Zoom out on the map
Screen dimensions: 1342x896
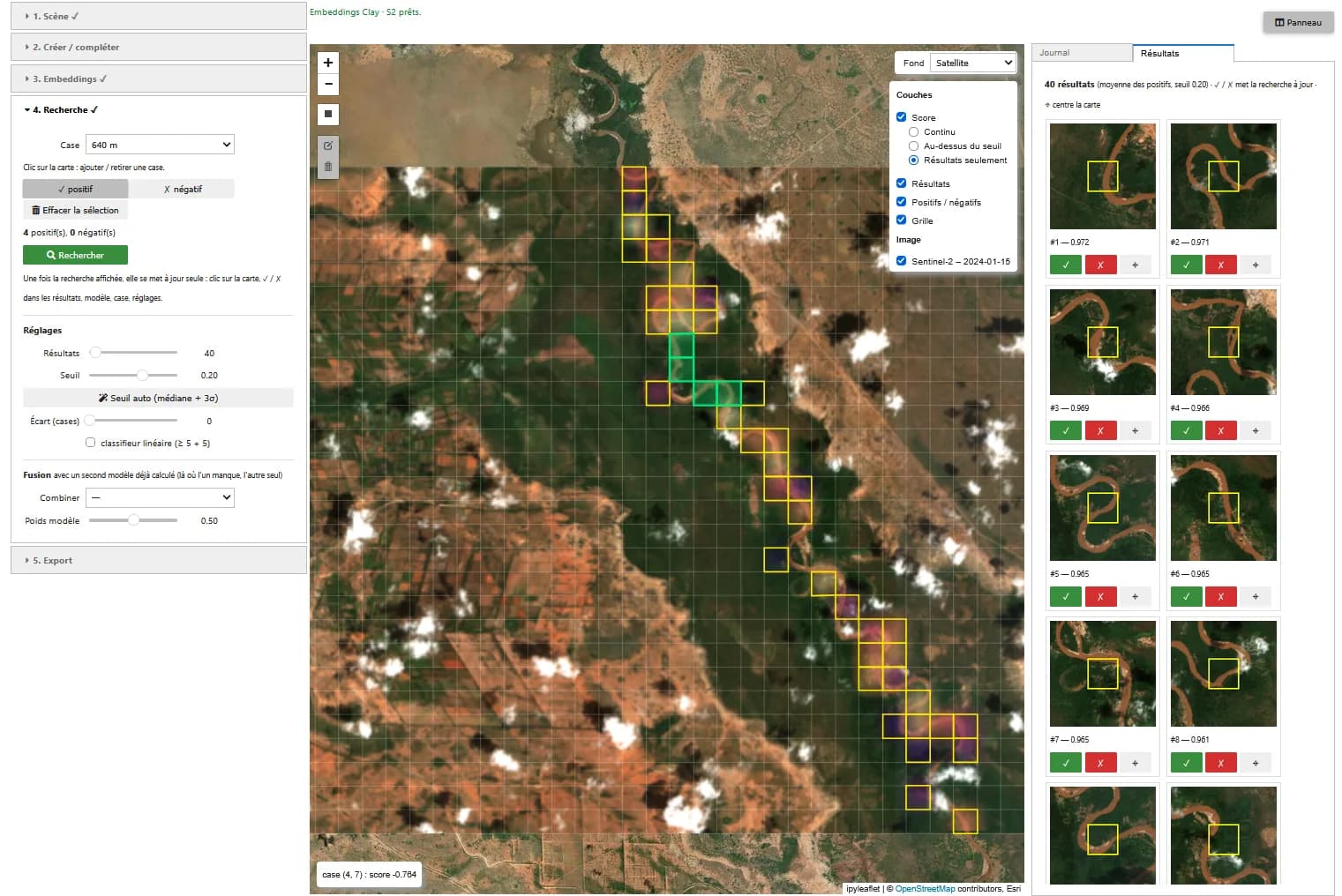click(328, 85)
